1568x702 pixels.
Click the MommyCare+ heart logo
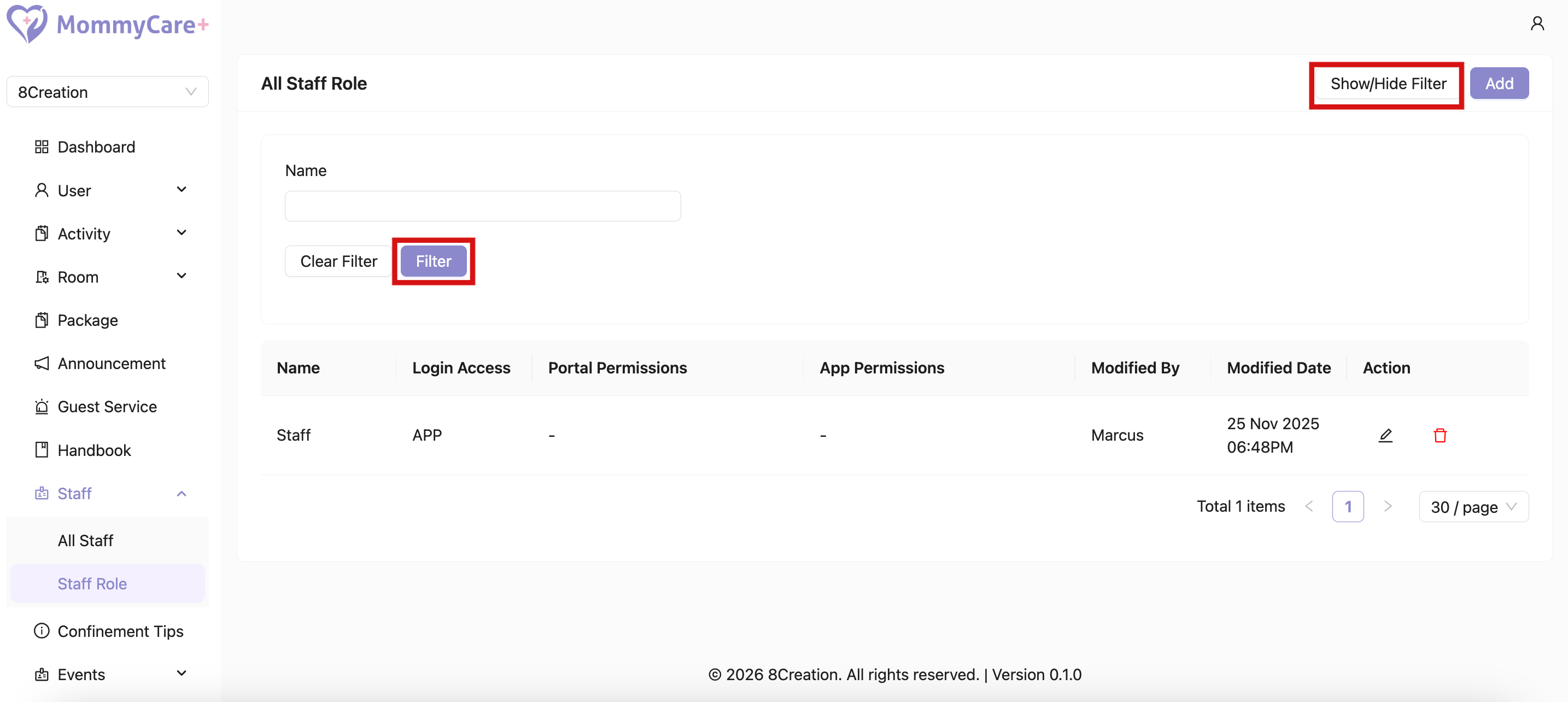[27, 24]
